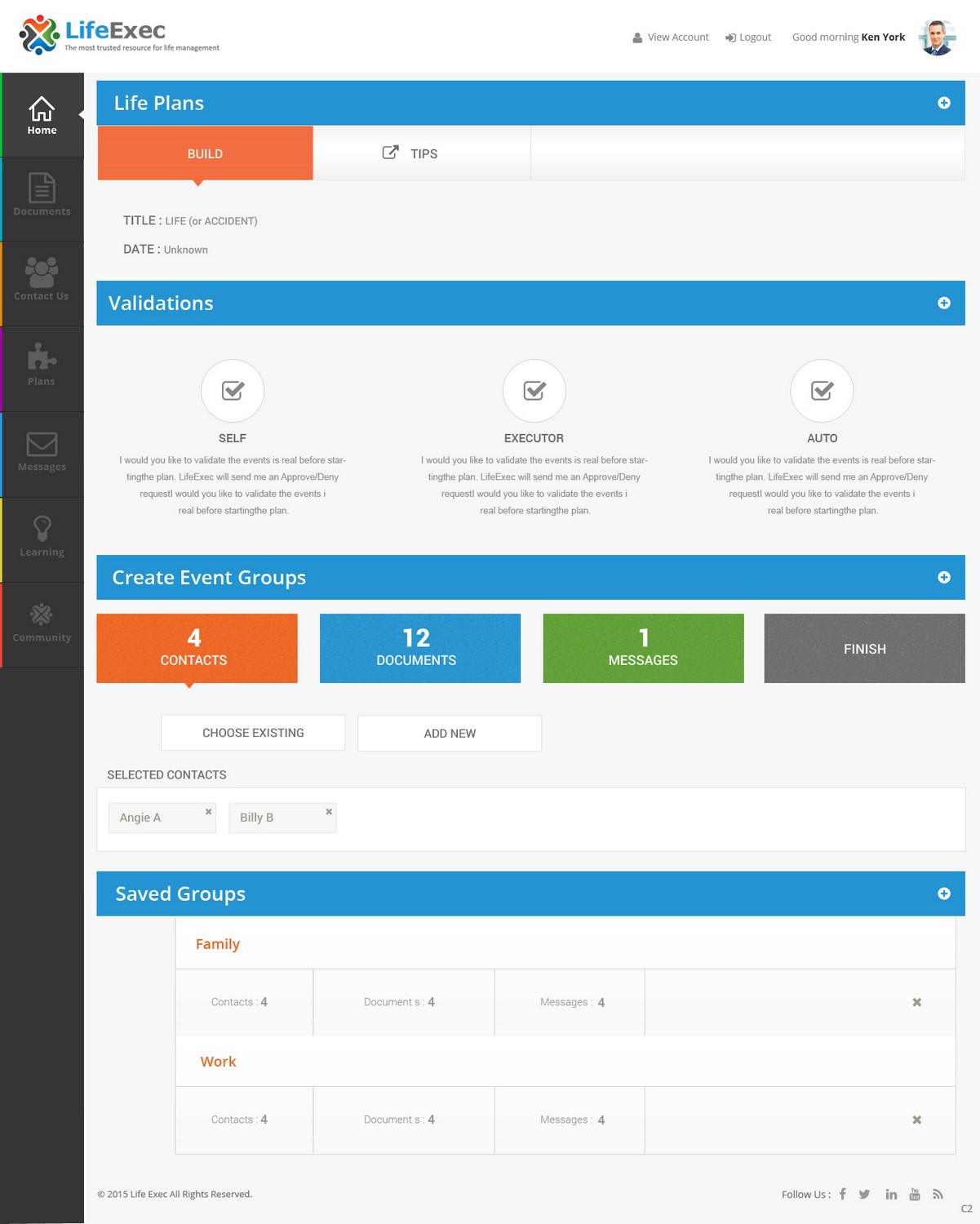Select the 12 DOCUMENTS tile
This screenshot has height=1224, width=980.
pyautogui.click(x=420, y=648)
